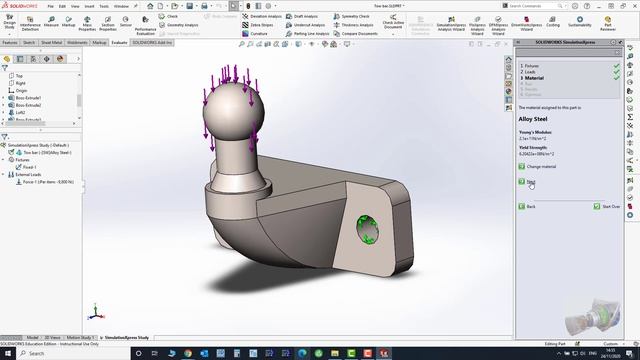The width and height of the screenshot is (640, 360).
Task: Launch DFMXpress Analysis Wizard
Action: [498, 26]
